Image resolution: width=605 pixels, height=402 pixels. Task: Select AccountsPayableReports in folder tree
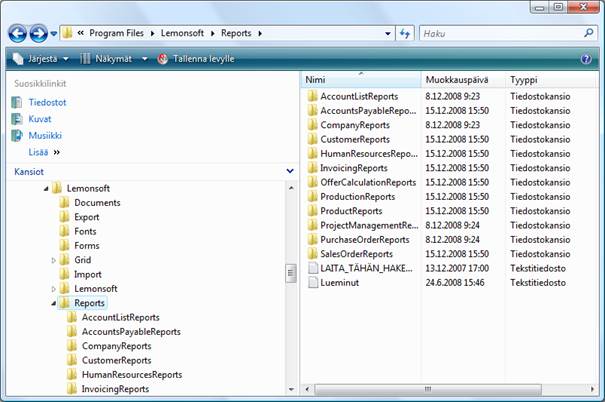pyautogui.click(x=131, y=331)
